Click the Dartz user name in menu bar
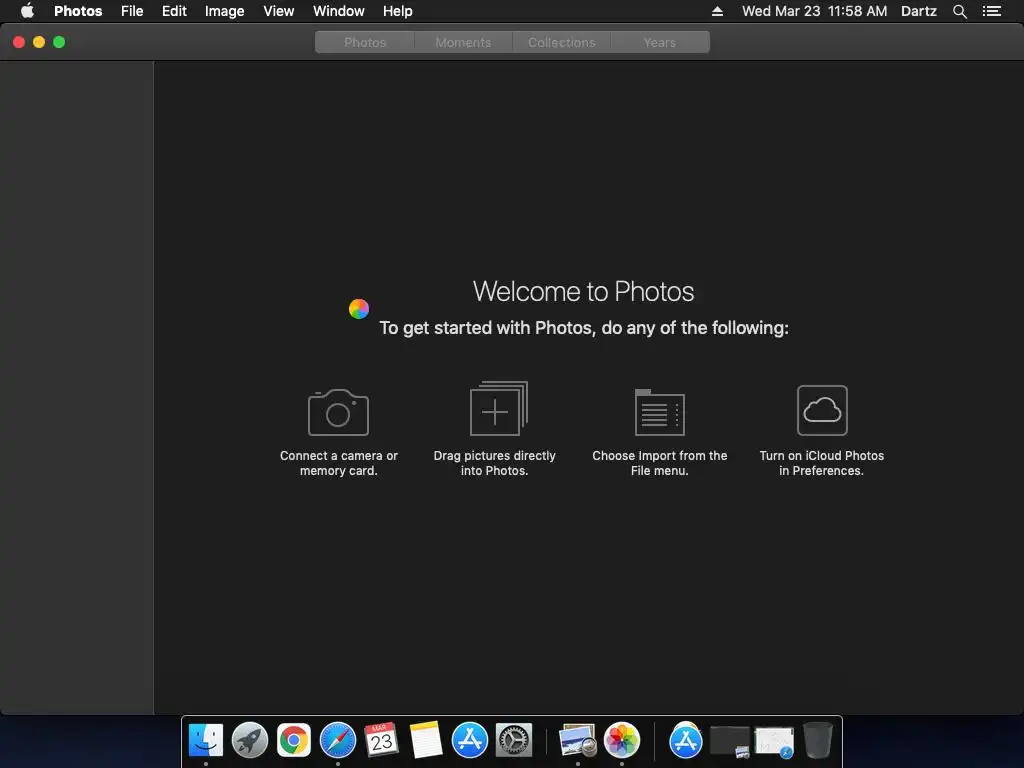Viewport: 1024px width, 768px height. tap(918, 11)
